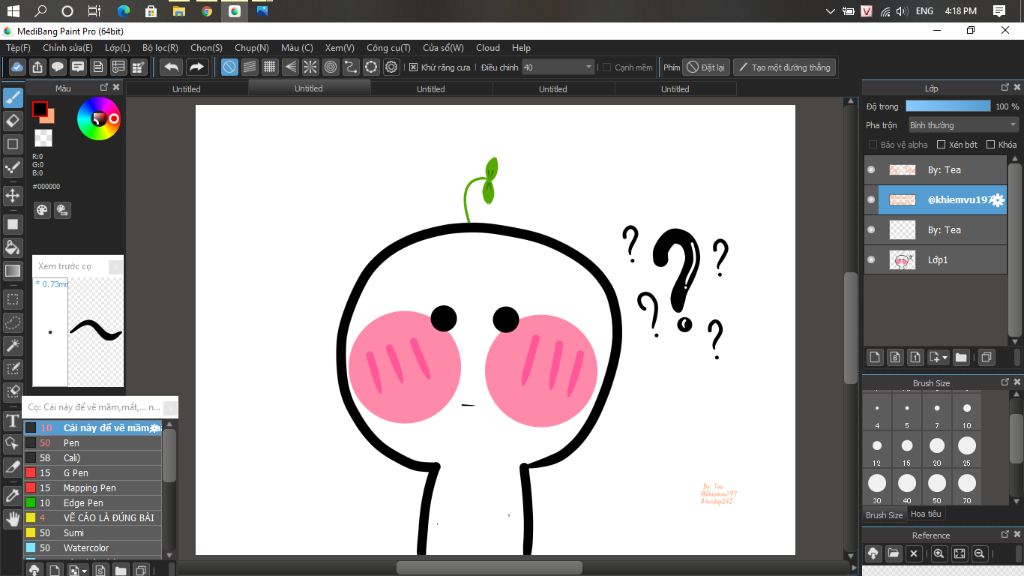Viewport: 1024px width, 576px height.
Task: Click the transparent color swatch
Action: (x=43, y=138)
